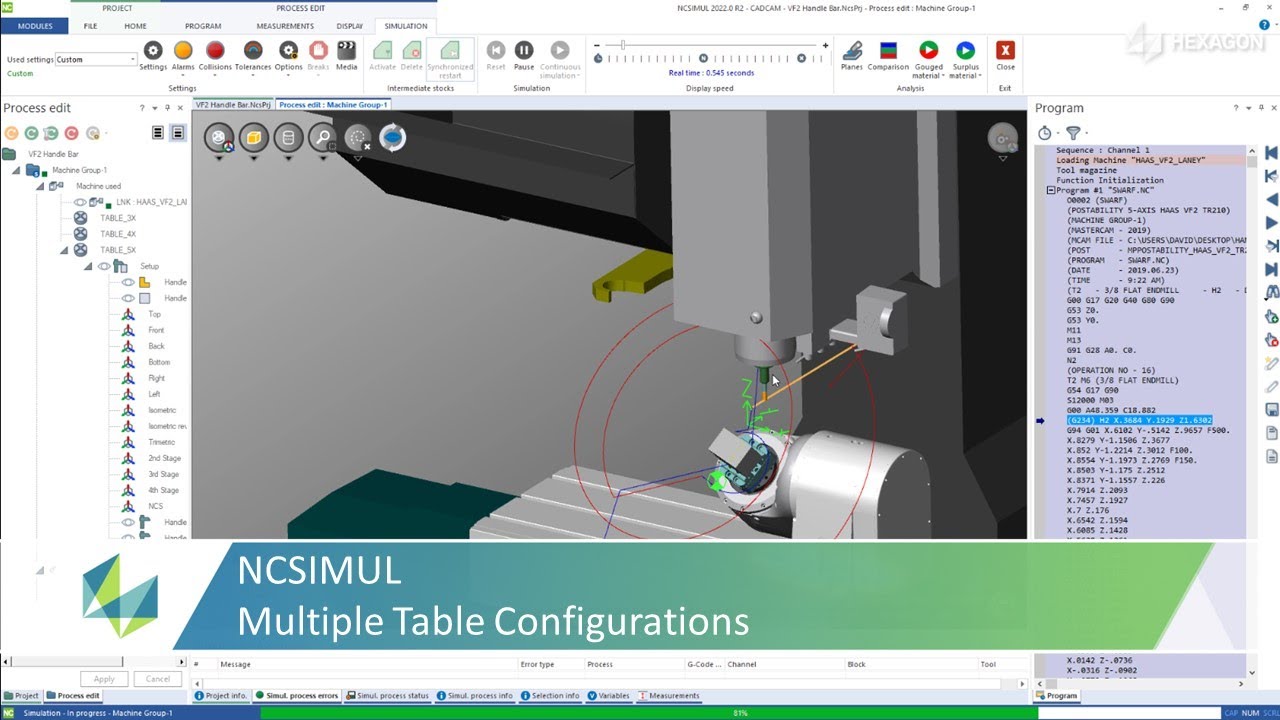Open dropdown under zoom magnifier viewport icon

pos(322,157)
